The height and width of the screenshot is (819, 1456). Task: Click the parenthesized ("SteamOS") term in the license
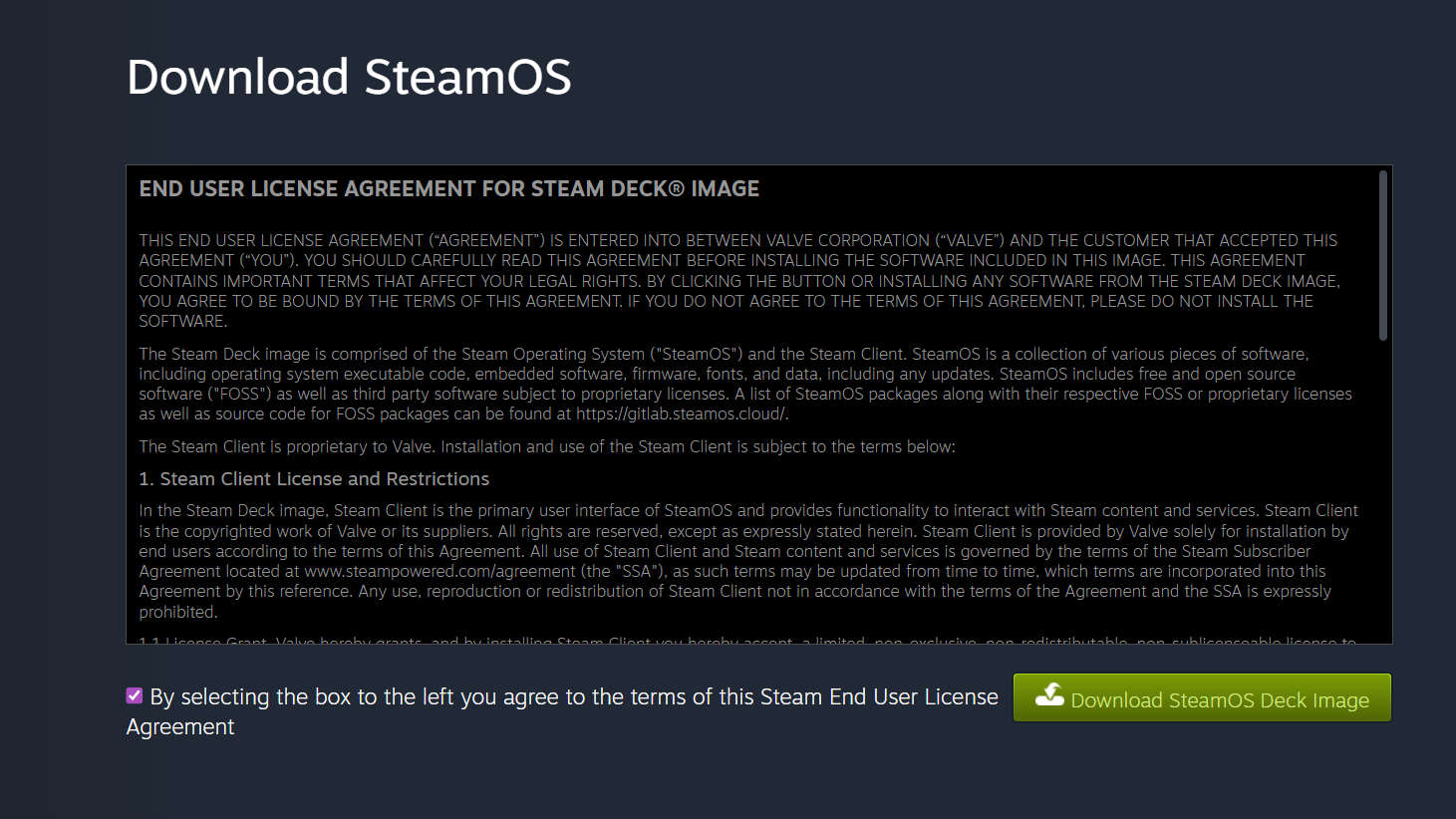pyautogui.click(x=699, y=354)
